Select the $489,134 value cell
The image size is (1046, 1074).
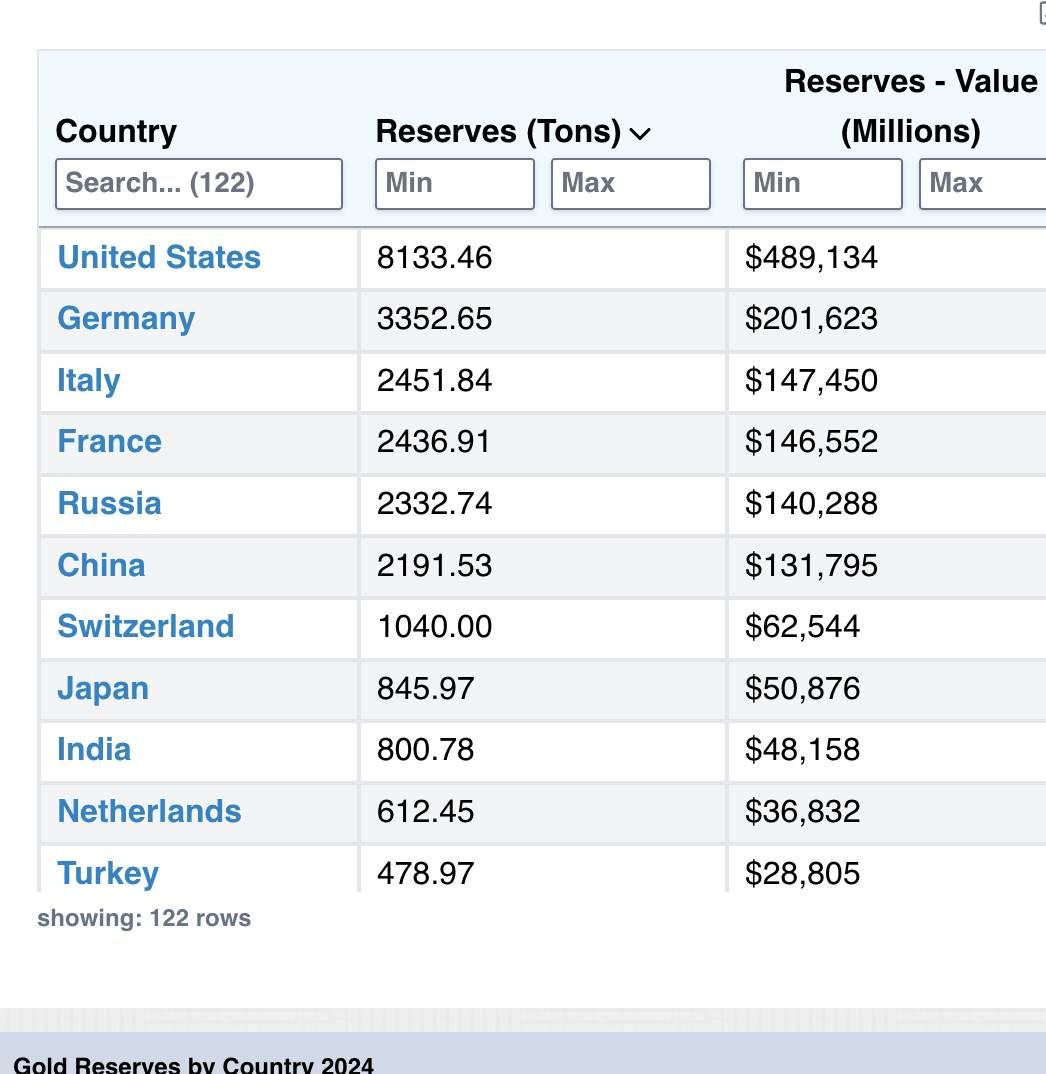click(887, 258)
